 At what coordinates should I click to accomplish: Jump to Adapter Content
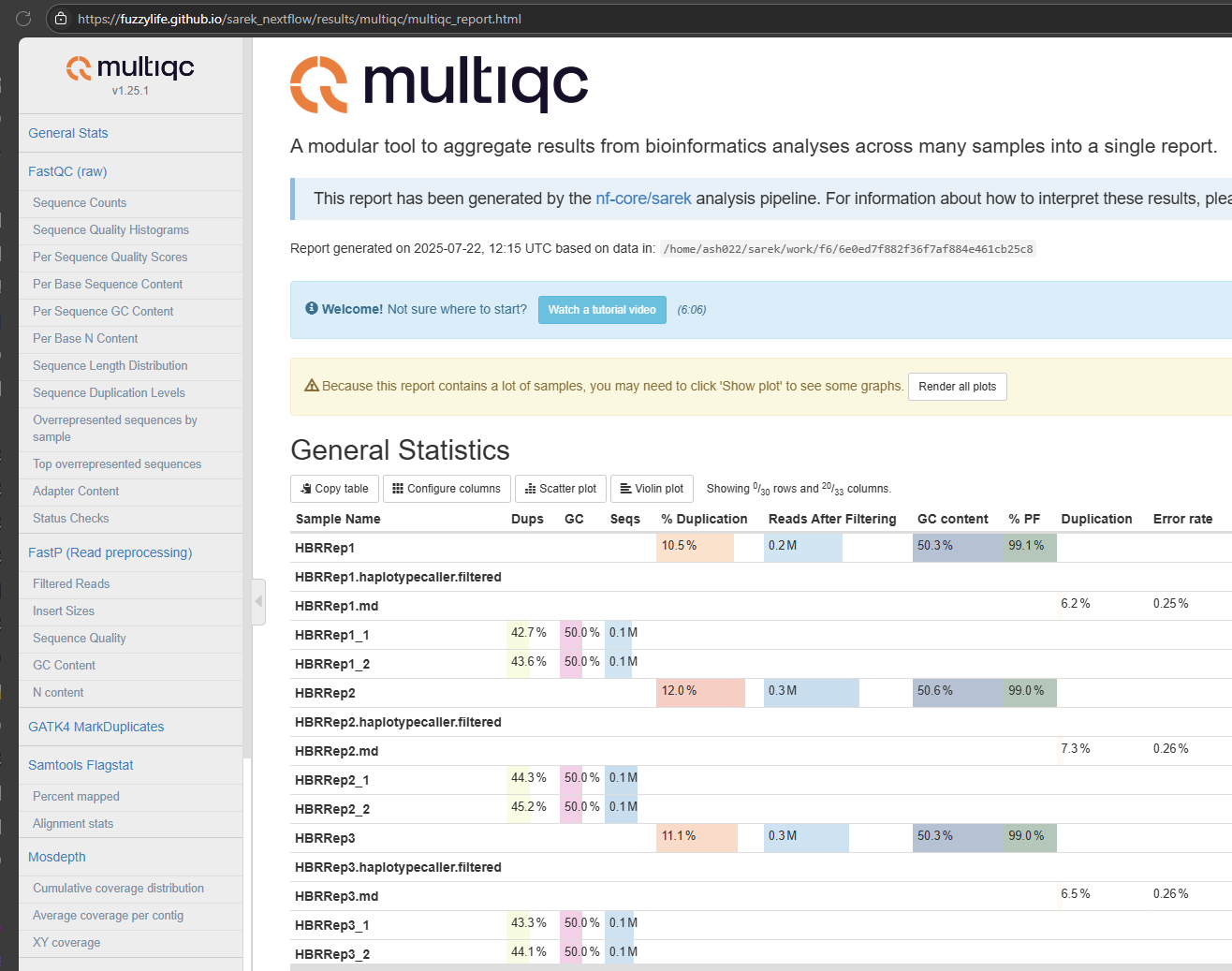point(76,491)
